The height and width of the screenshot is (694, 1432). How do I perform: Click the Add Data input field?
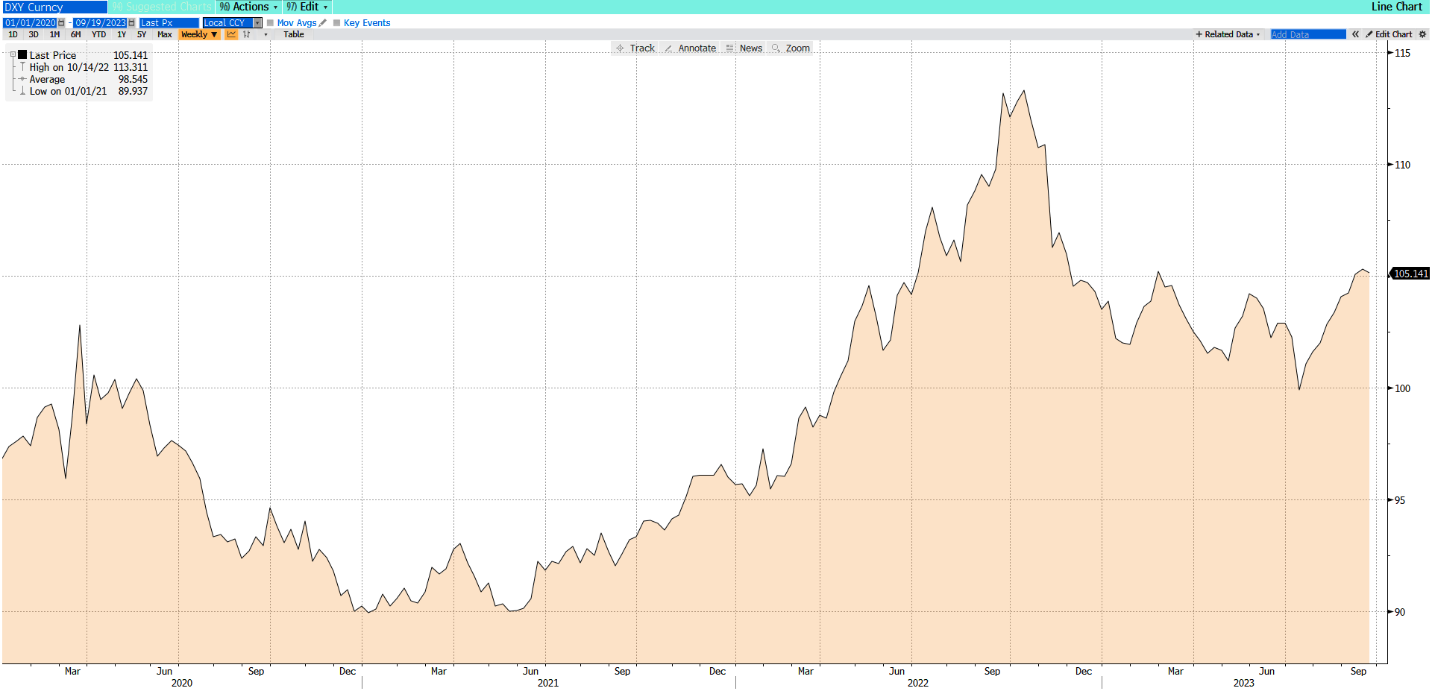(x=1307, y=34)
